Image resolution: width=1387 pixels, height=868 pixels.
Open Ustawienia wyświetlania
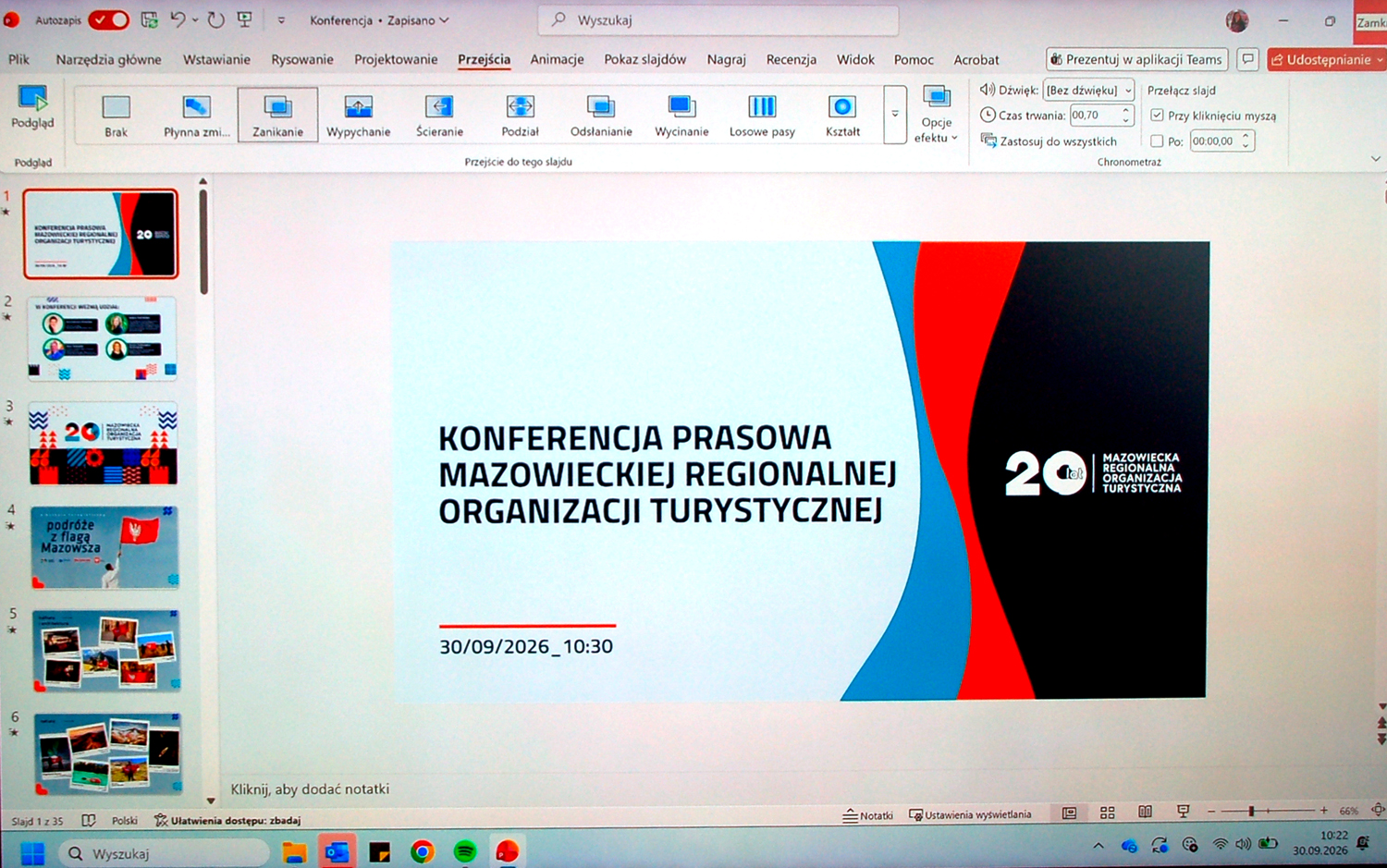pyautogui.click(x=970, y=814)
